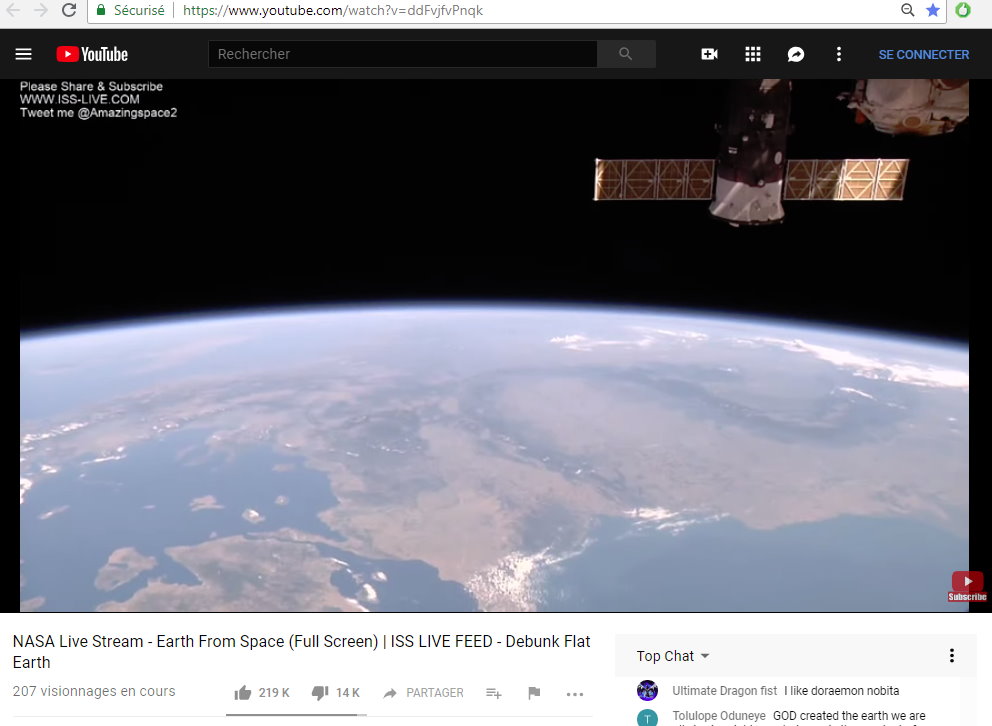Open the green browser extension icon
This screenshot has height=726, width=992.
pyautogui.click(x=963, y=10)
